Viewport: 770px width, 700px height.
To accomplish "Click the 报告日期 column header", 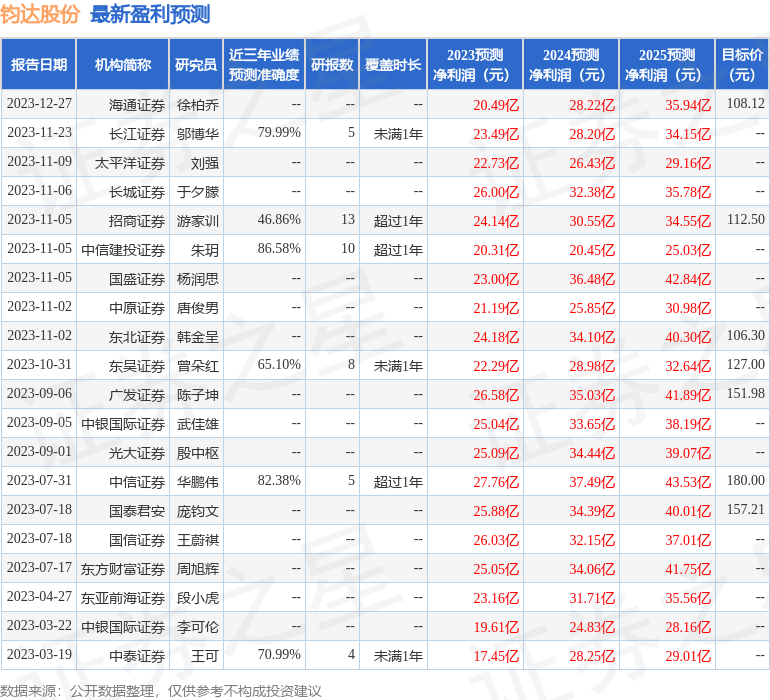I will pyautogui.click(x=39, y=64).
